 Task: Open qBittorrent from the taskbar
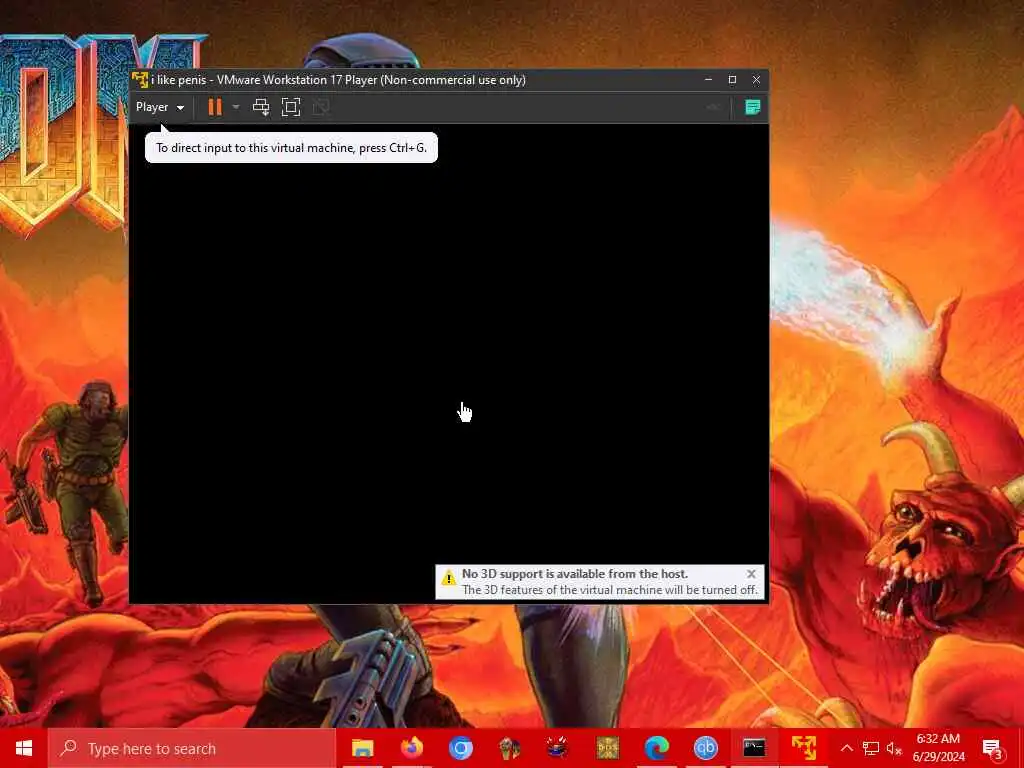point(705,748)
